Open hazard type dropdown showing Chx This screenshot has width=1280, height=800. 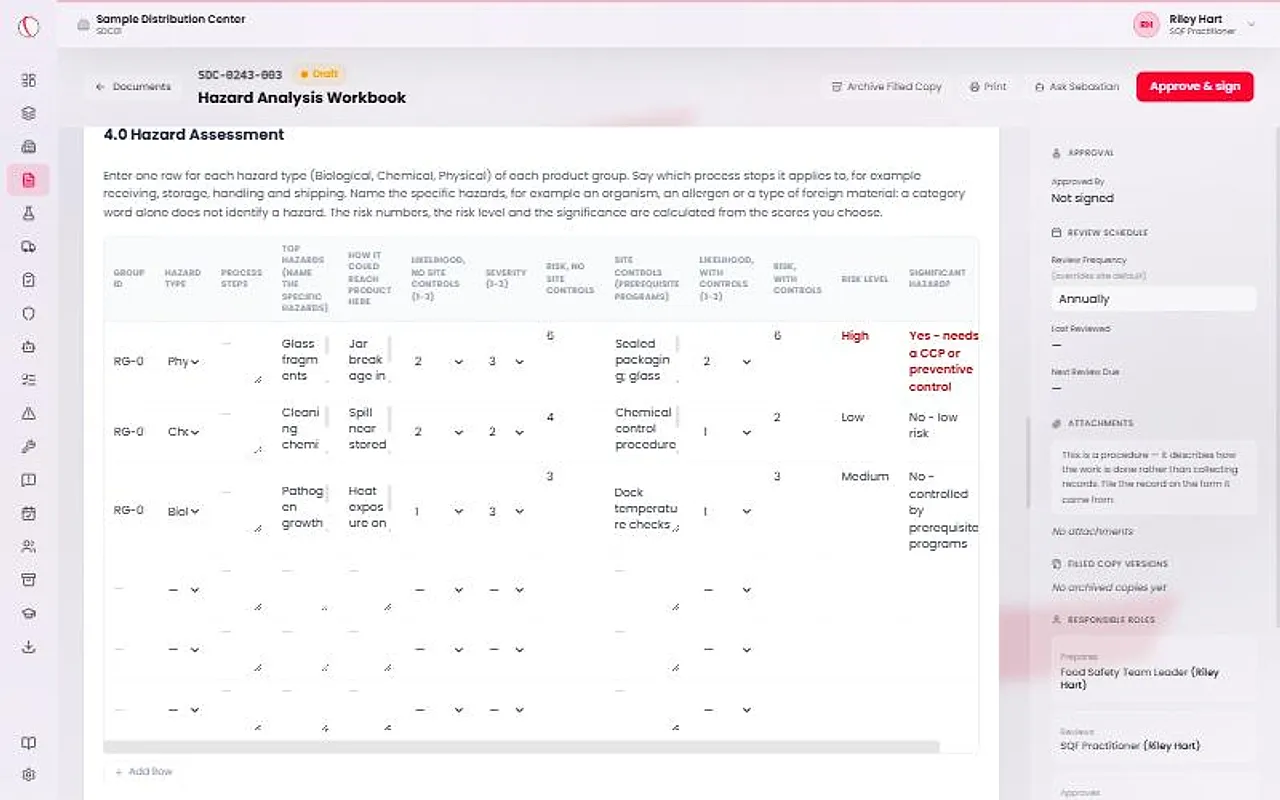(x=183, y=432)
